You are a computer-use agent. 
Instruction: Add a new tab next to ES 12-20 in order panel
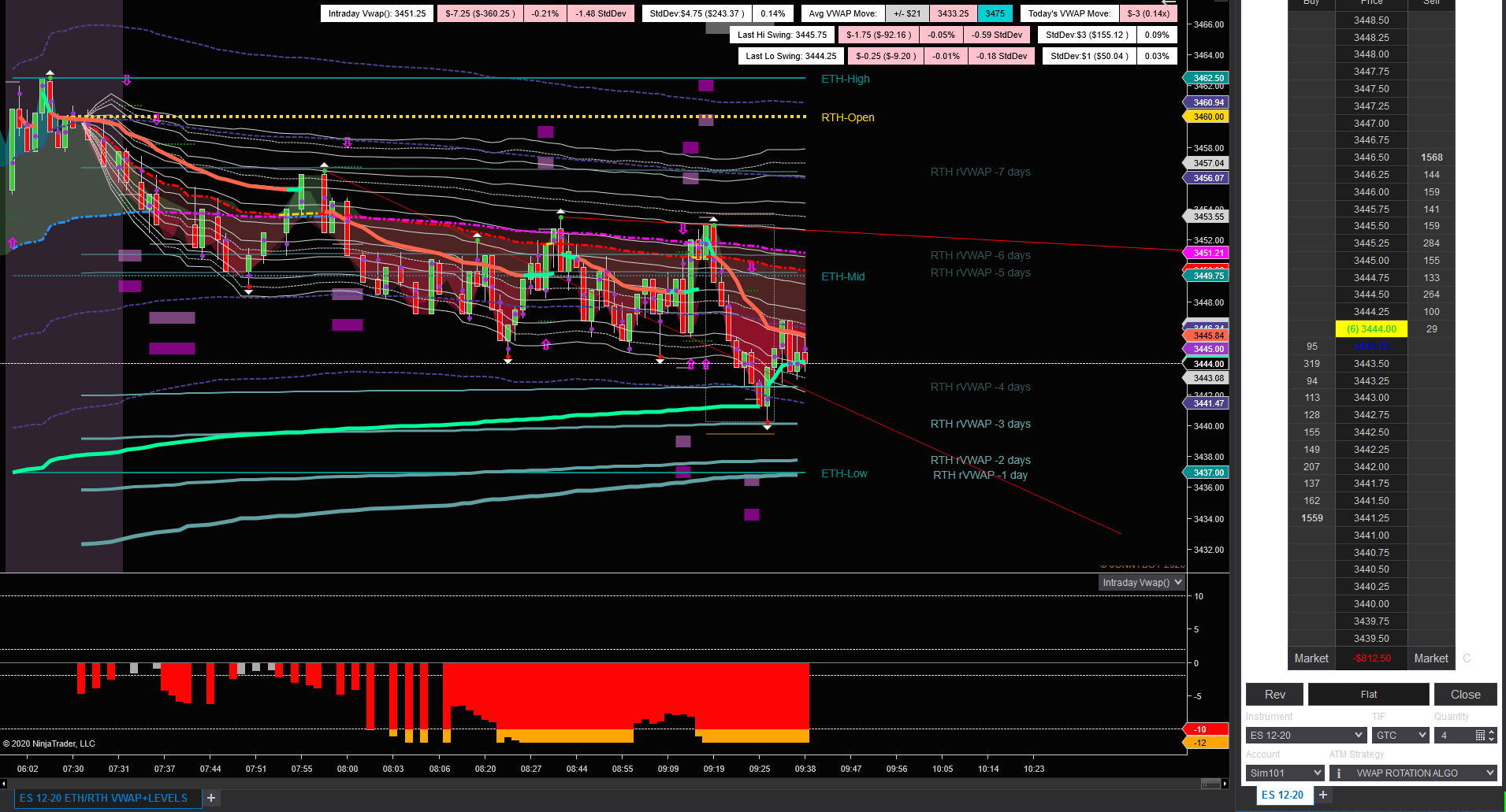[1323, 795]
